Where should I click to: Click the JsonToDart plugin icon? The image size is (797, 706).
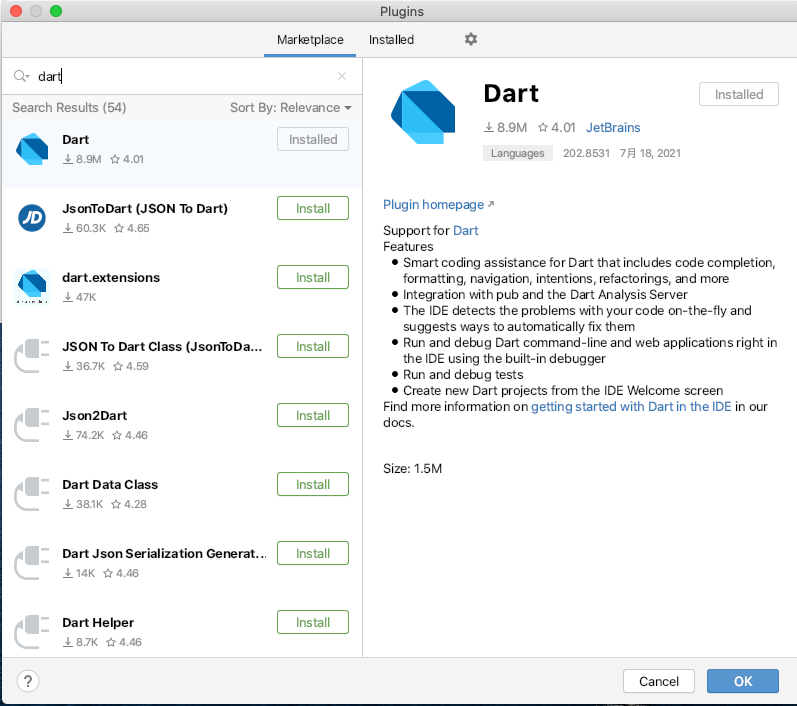pyautogui.click(x=32, y=218)
